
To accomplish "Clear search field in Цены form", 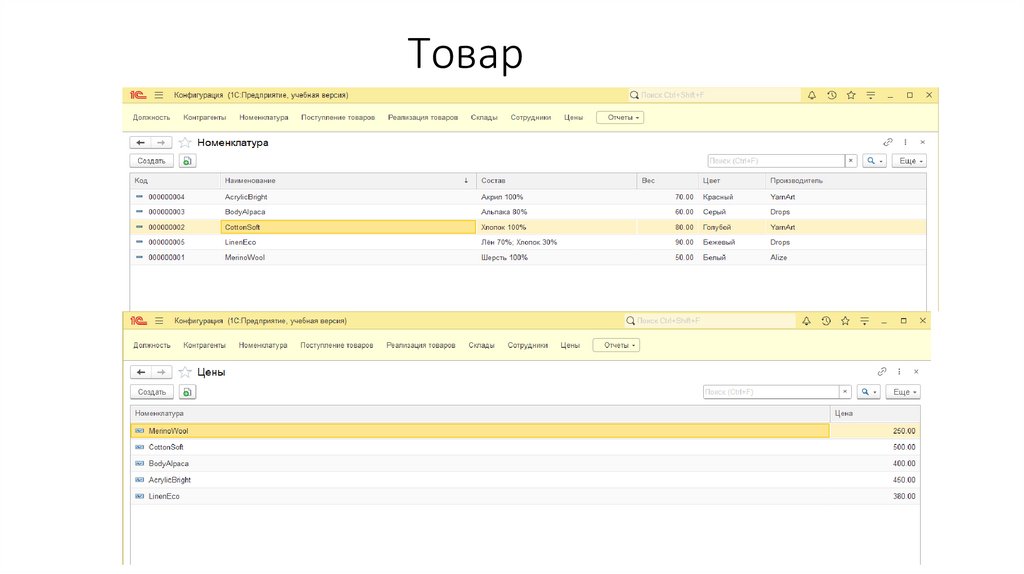I will [x=845, y=392].
